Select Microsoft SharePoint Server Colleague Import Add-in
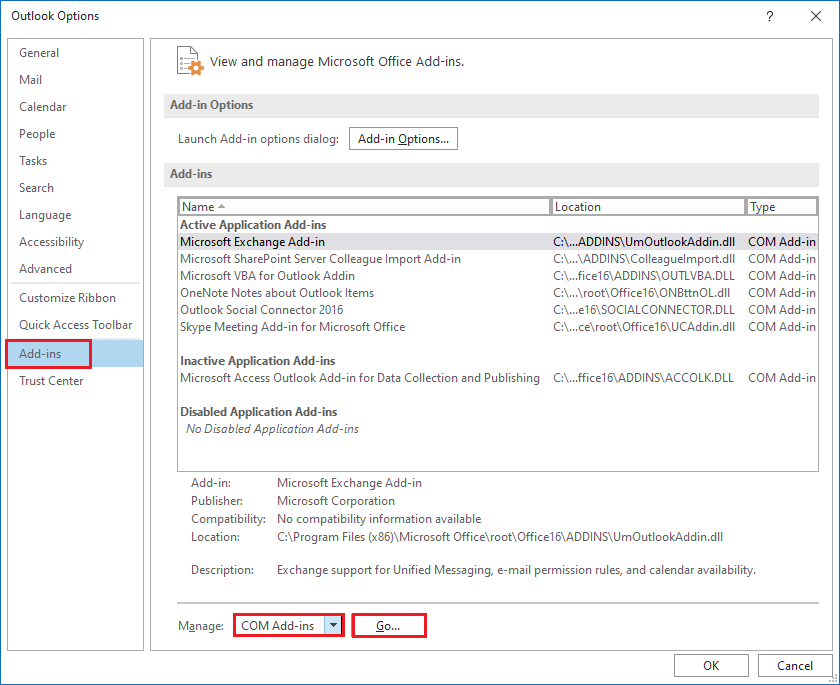This screenshot has width=840, height=685. tap(498, 259)
